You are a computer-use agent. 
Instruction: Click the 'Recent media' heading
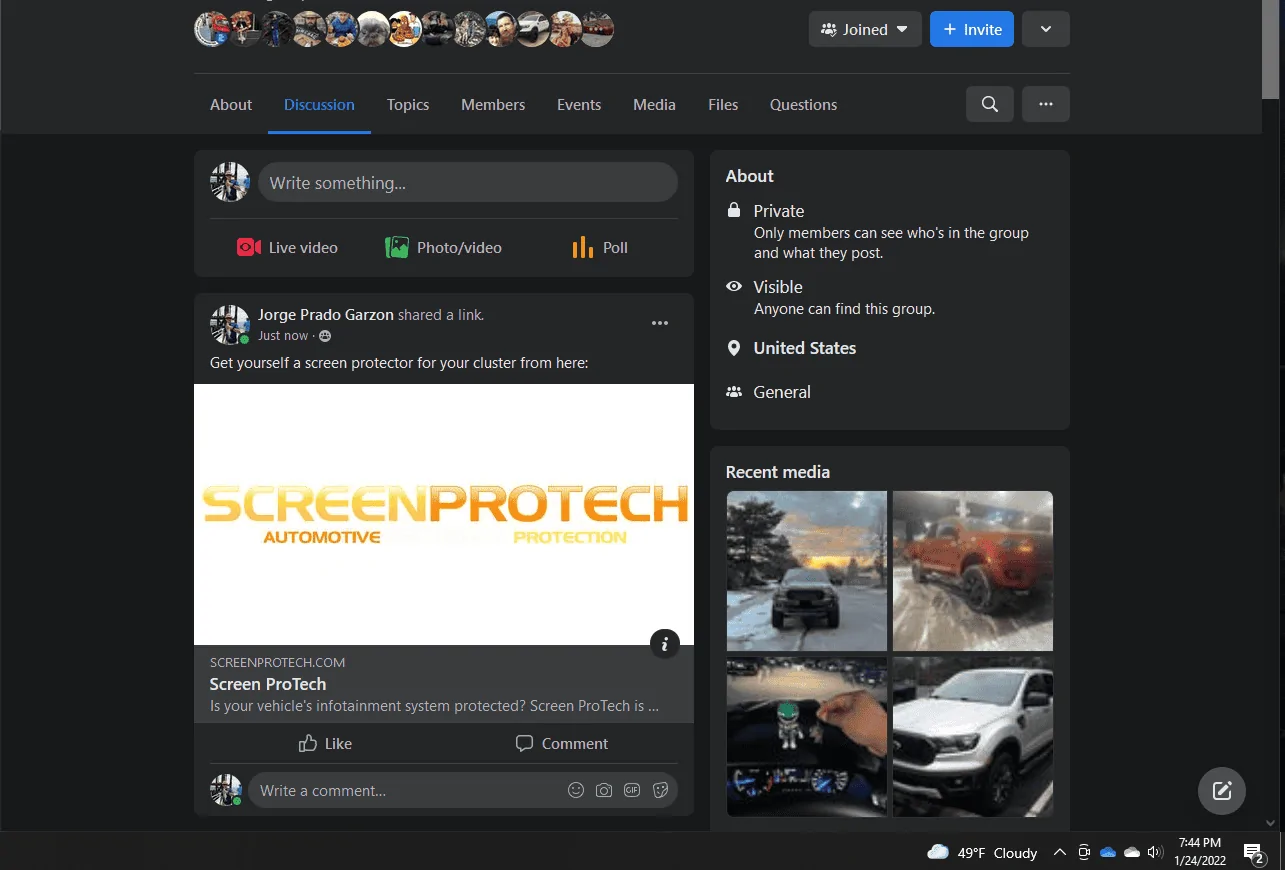click(778, 472)
